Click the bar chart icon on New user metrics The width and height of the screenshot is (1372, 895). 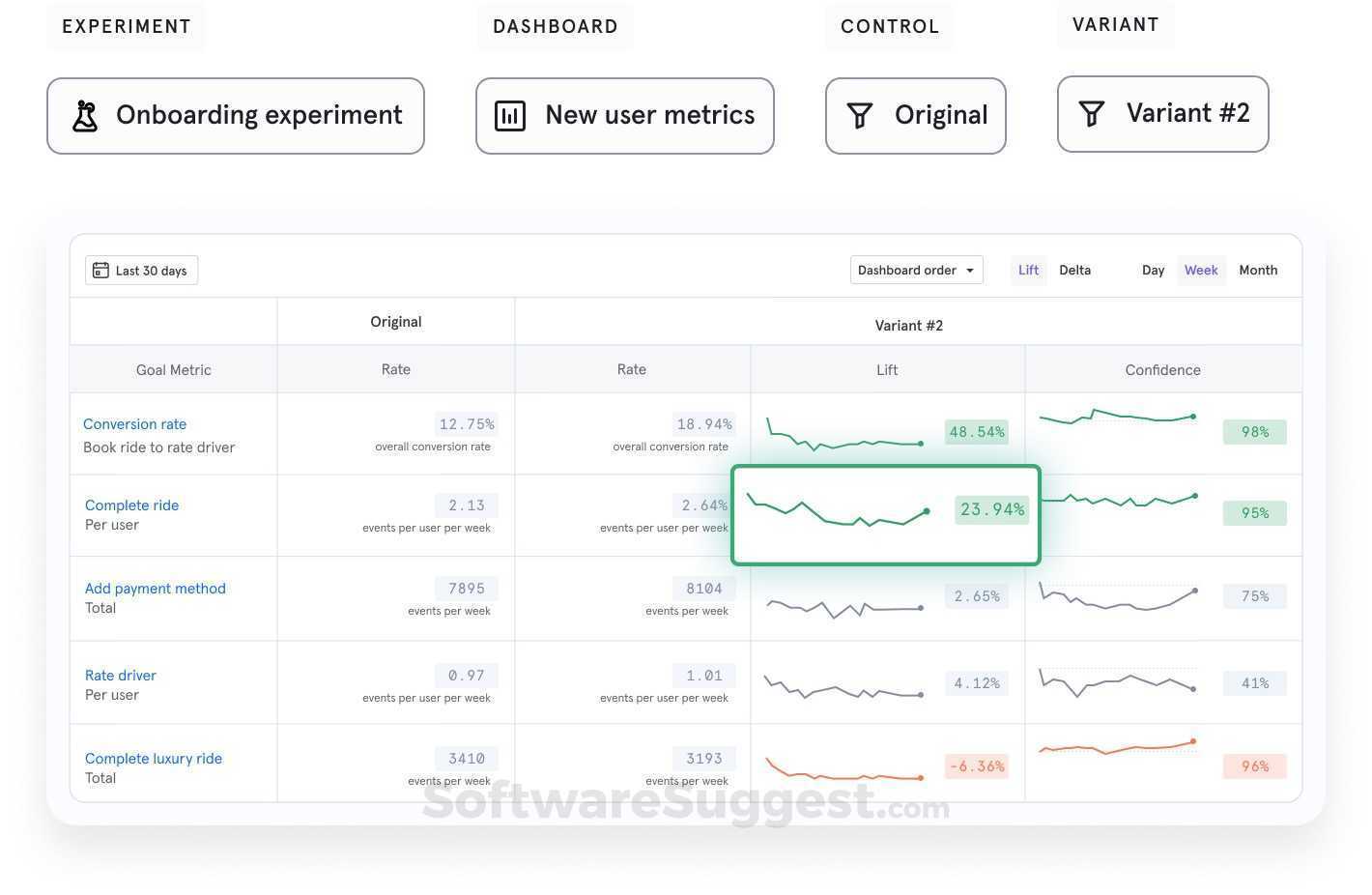coord(510,115)
